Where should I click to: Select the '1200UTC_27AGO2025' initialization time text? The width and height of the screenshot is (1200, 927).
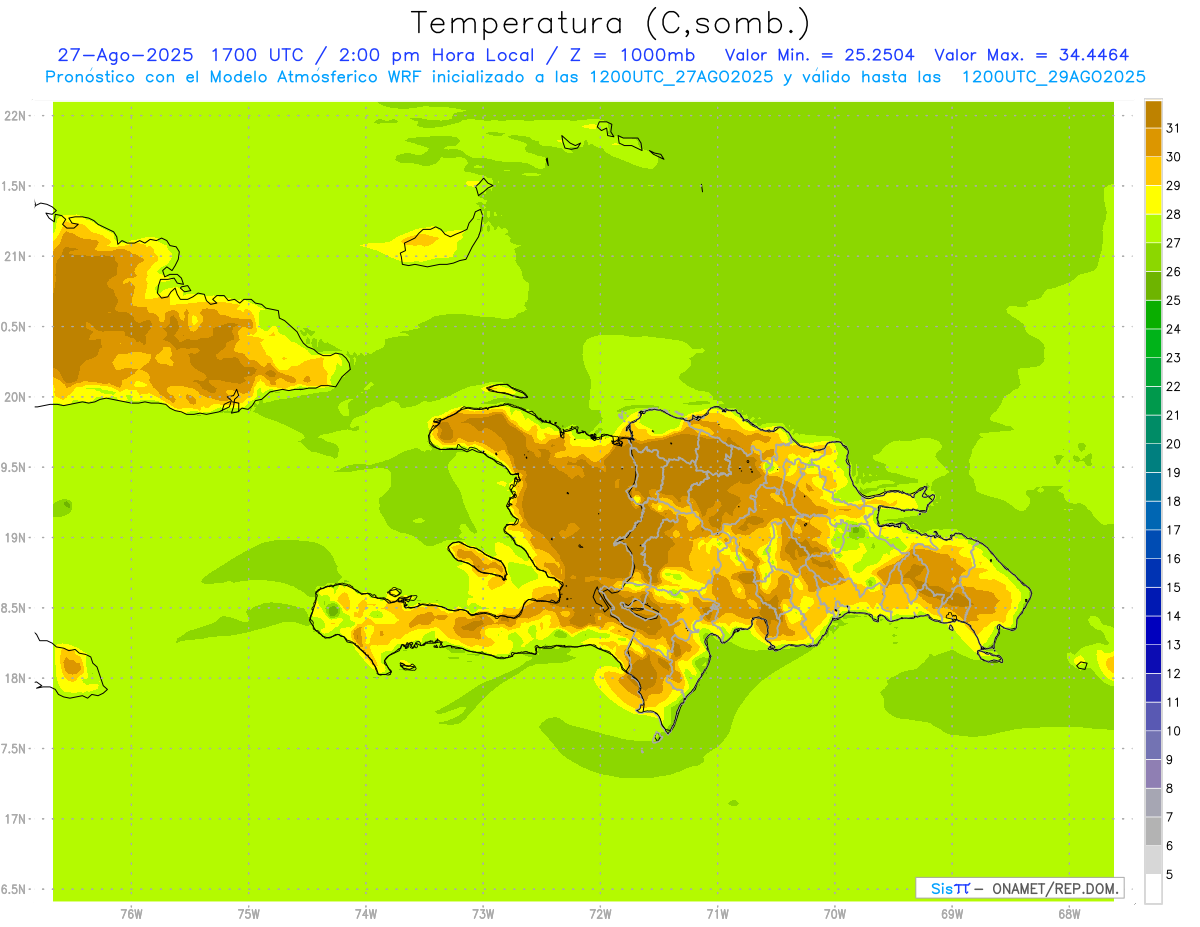[680, 77]
